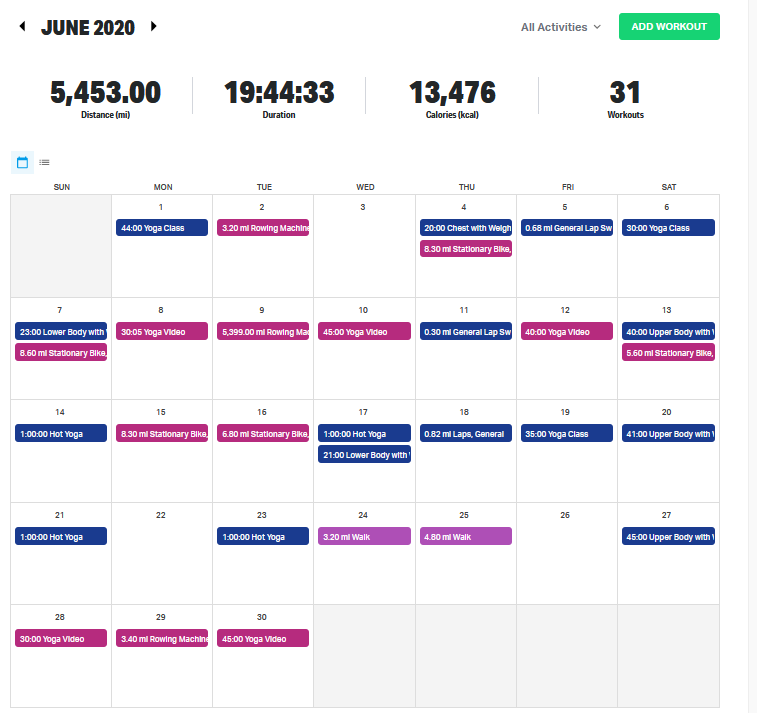Open the 0.68 mi General Lap Swim entry
The width and height of the screenshot is (757, 713).
coord(566,228)
